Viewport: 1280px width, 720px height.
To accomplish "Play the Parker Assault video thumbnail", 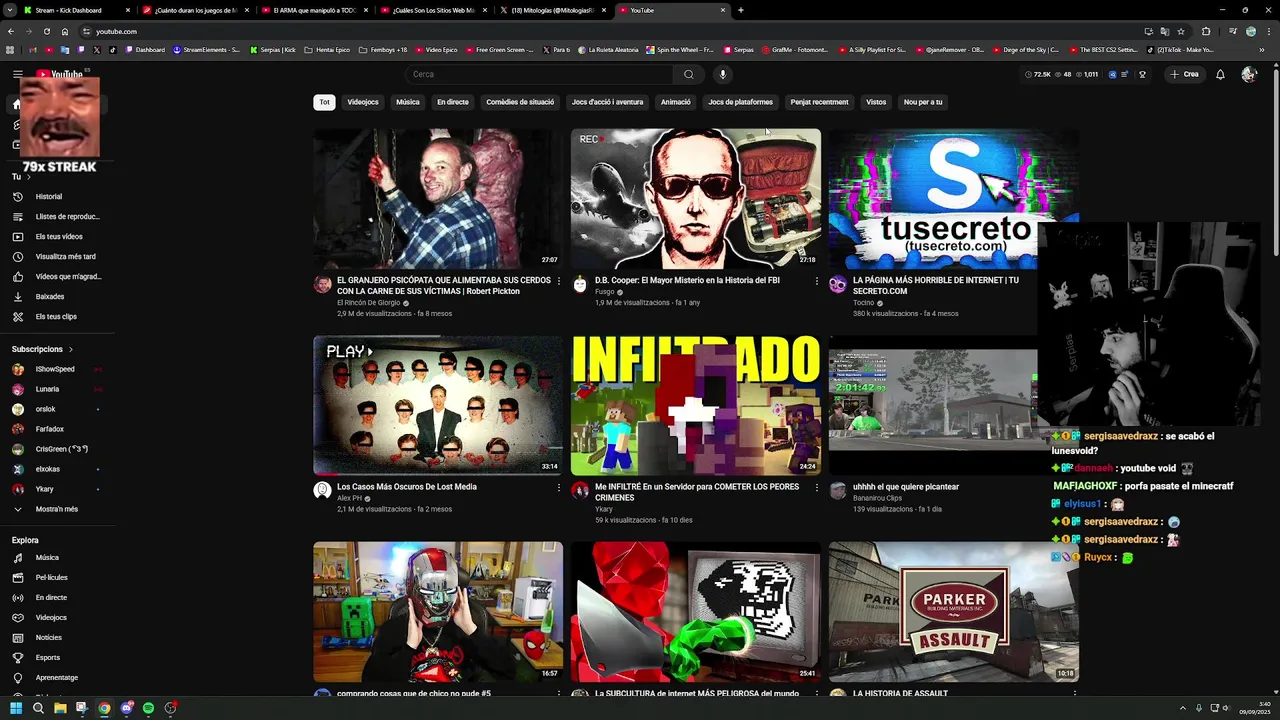I will (953, 612).
